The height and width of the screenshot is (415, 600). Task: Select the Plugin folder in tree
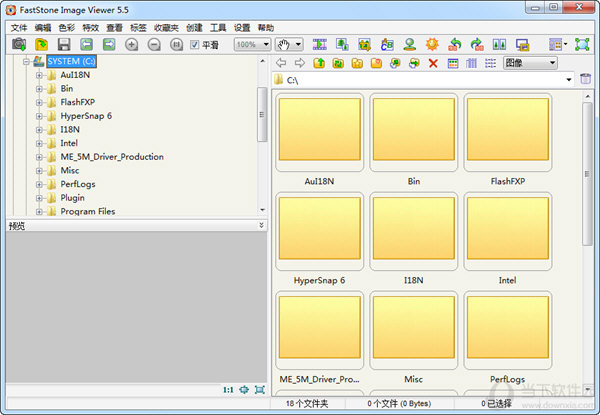pyautogui.click(x=72, y=198)
